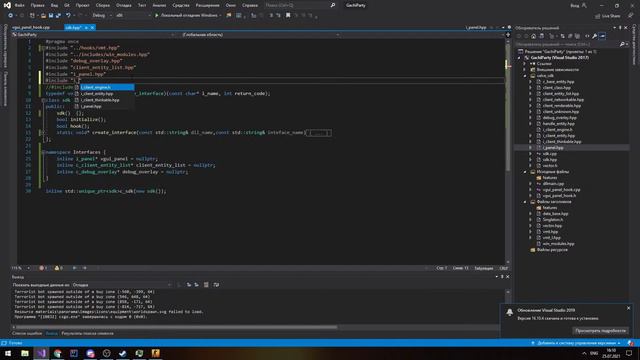
Task: Switch to Список ошибок tab
Action: point(27,333)
